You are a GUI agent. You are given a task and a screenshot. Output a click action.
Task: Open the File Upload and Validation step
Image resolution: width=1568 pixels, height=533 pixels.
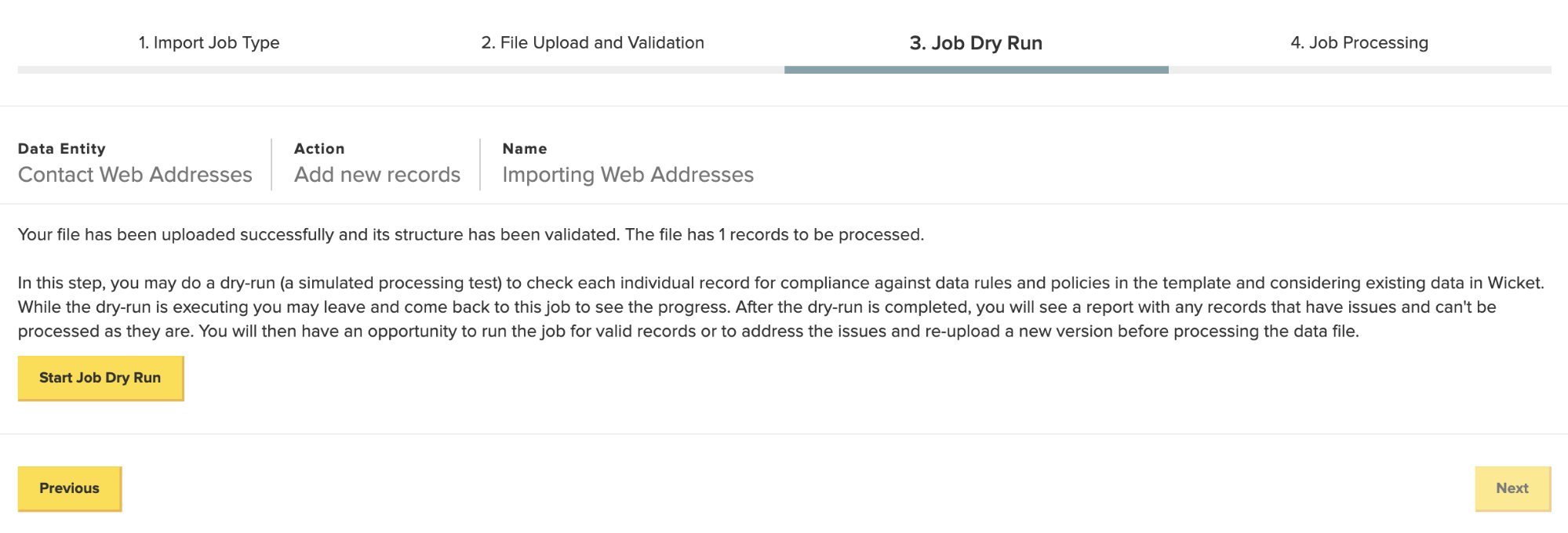[x=592, y=42]
